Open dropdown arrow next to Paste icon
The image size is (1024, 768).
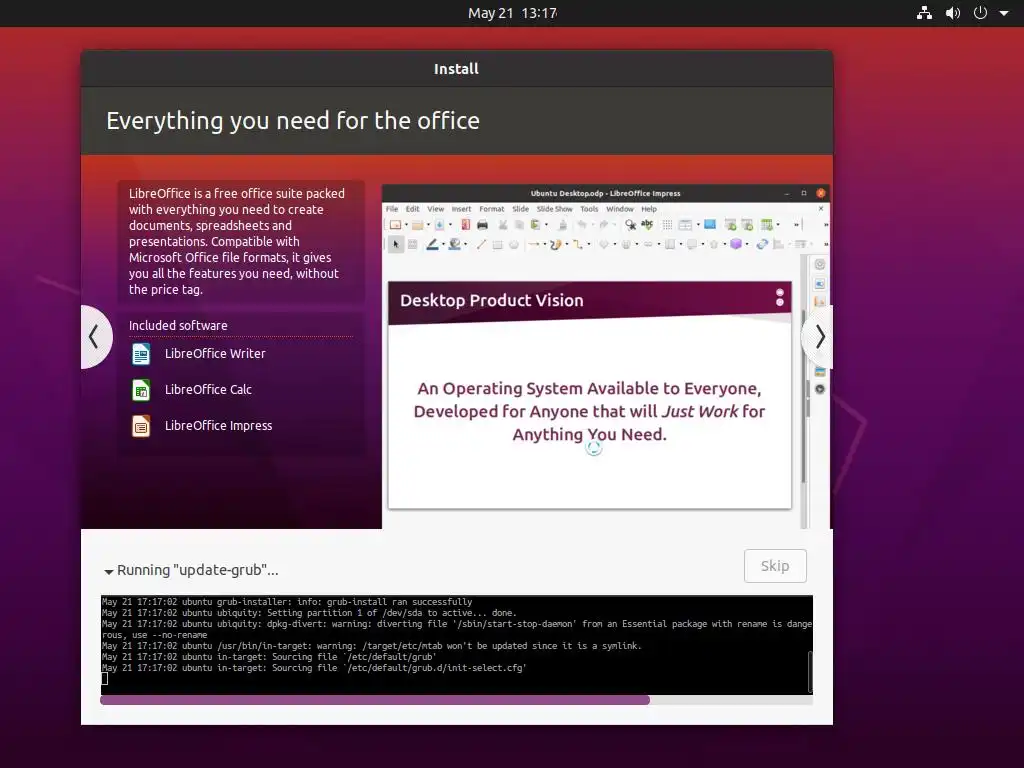[x=546, y=225]
